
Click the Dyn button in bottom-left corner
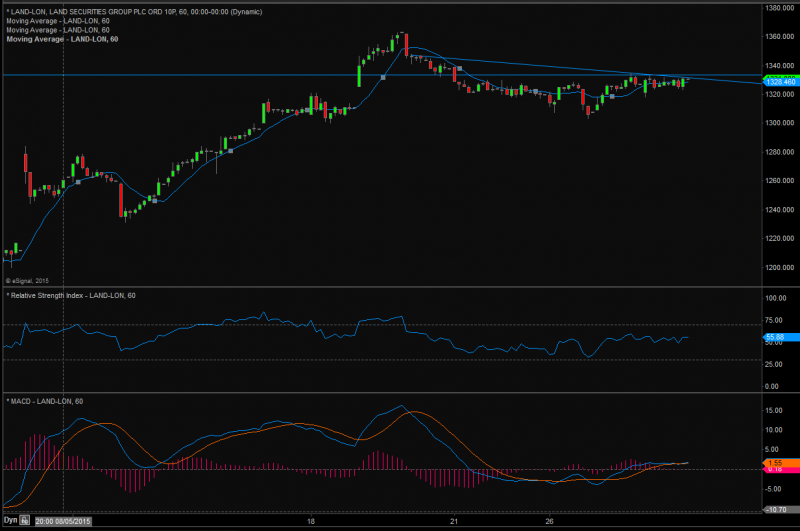10,521
